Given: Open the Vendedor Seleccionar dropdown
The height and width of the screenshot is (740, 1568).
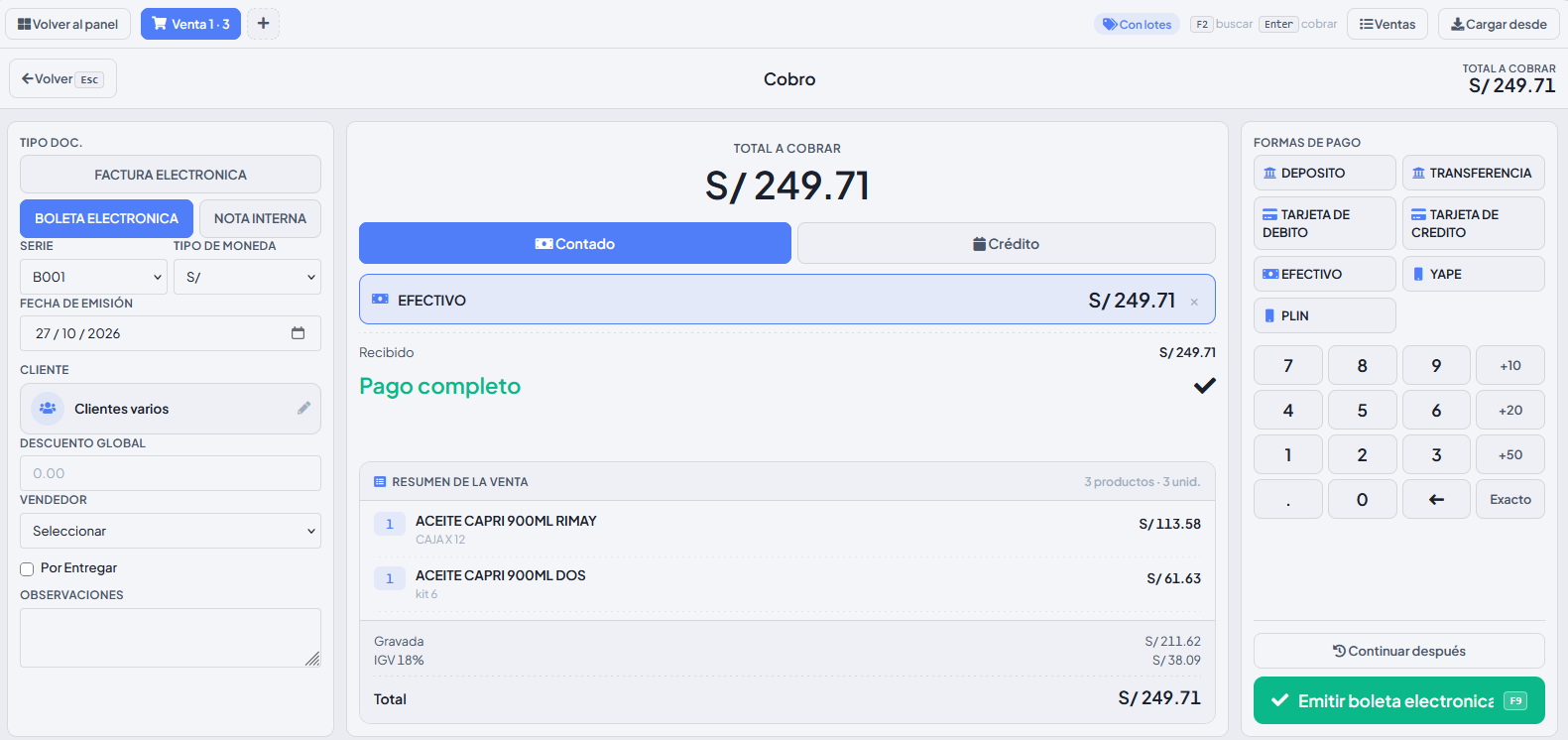Looking at the screenshot, I should 171,531.
